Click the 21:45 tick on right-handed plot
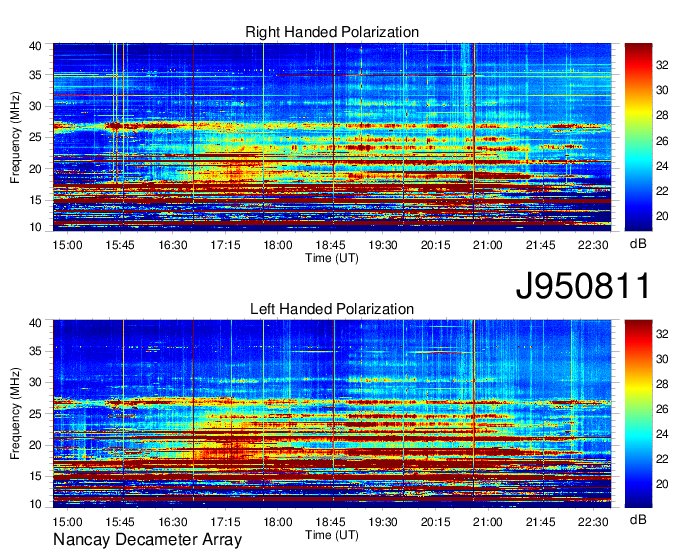The height and width of the screenshot is (552, 680). (541, 245)
